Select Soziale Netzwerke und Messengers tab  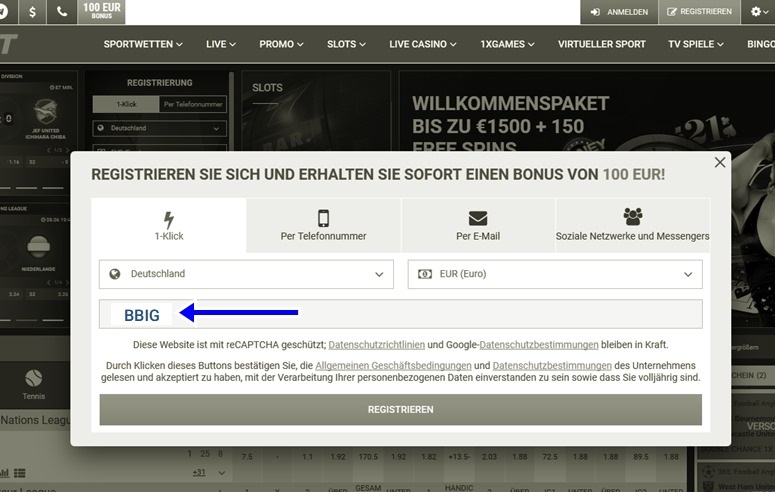(633, 225)
